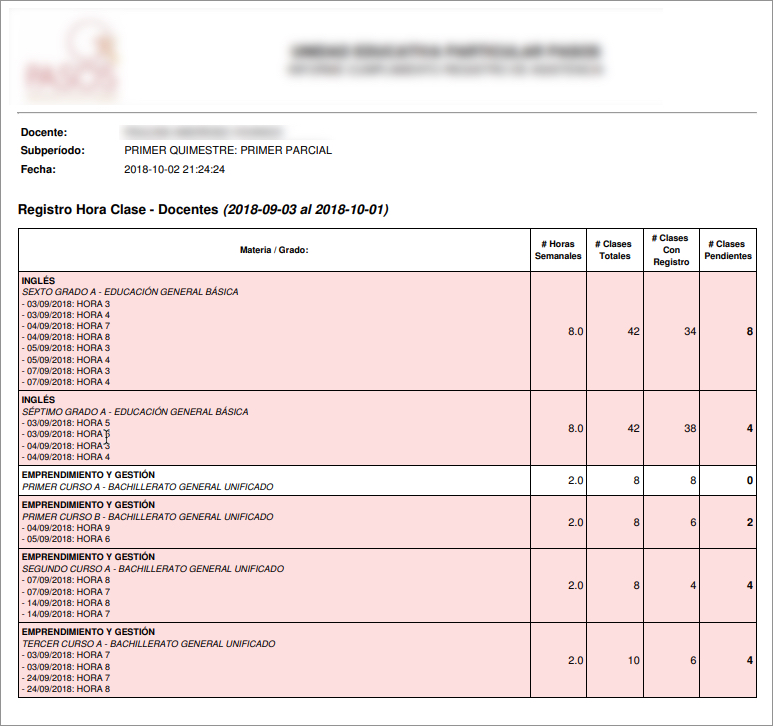The height and width of the screenshot is (726, 773).
Task: Click the total classes value 10 for Tercer Curso A
Action: [633, 660]
